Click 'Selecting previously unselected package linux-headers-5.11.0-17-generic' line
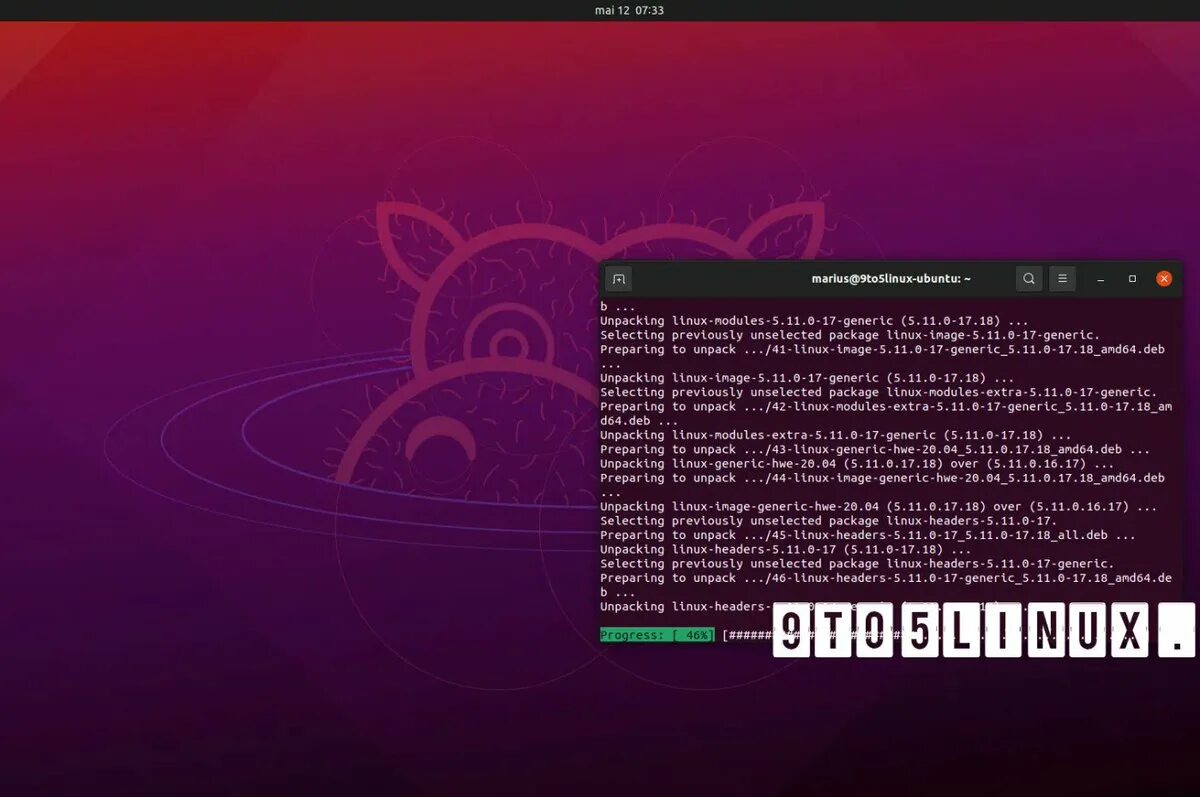This screenshot has width=1200, height=797. point(857,564)
